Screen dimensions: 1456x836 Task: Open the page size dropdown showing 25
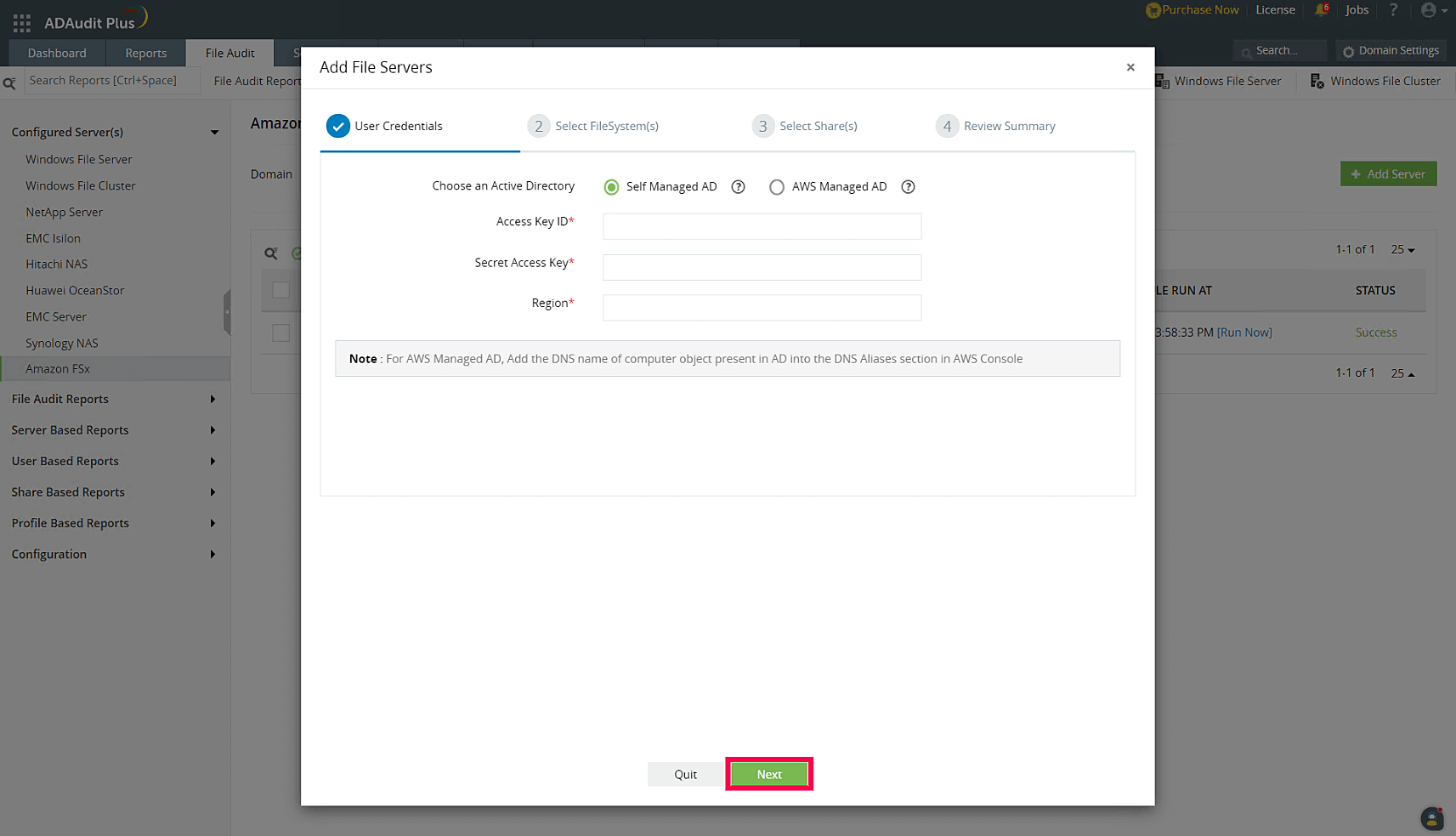tap(1402, 249)
